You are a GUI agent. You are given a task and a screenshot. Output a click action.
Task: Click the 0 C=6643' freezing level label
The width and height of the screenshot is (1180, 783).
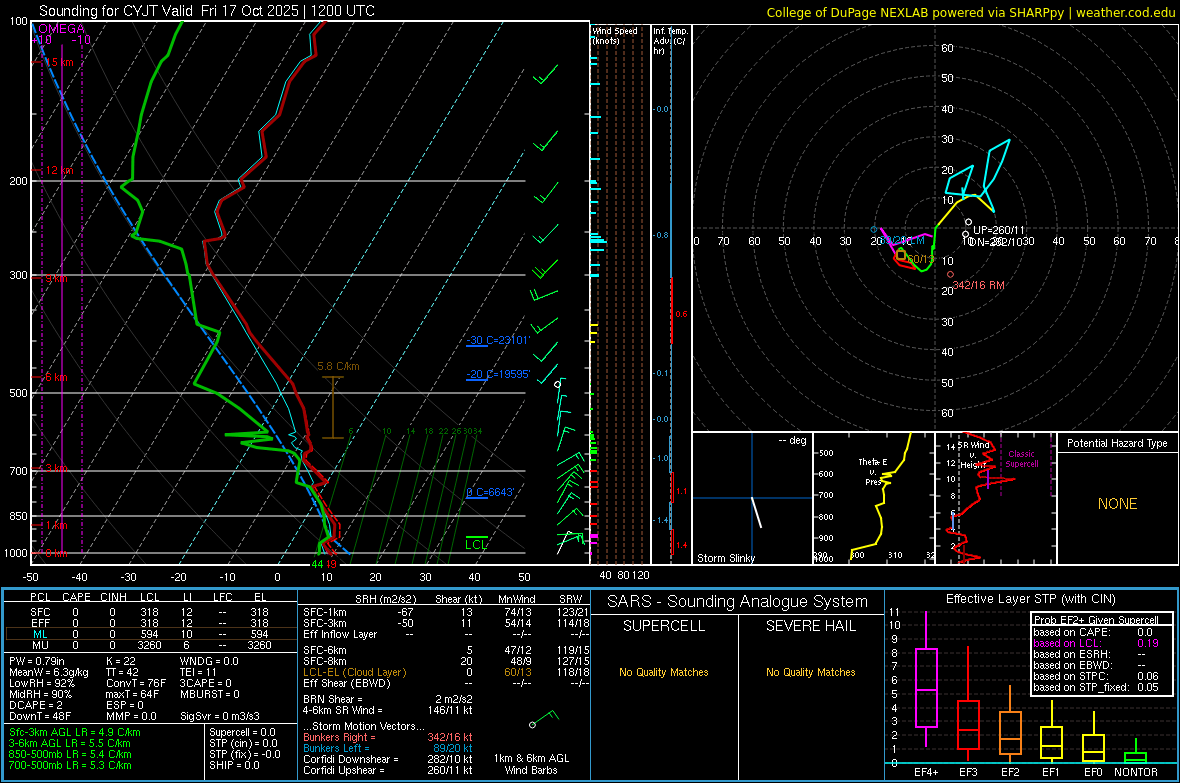pyautogui.click(x=490, y=492)
